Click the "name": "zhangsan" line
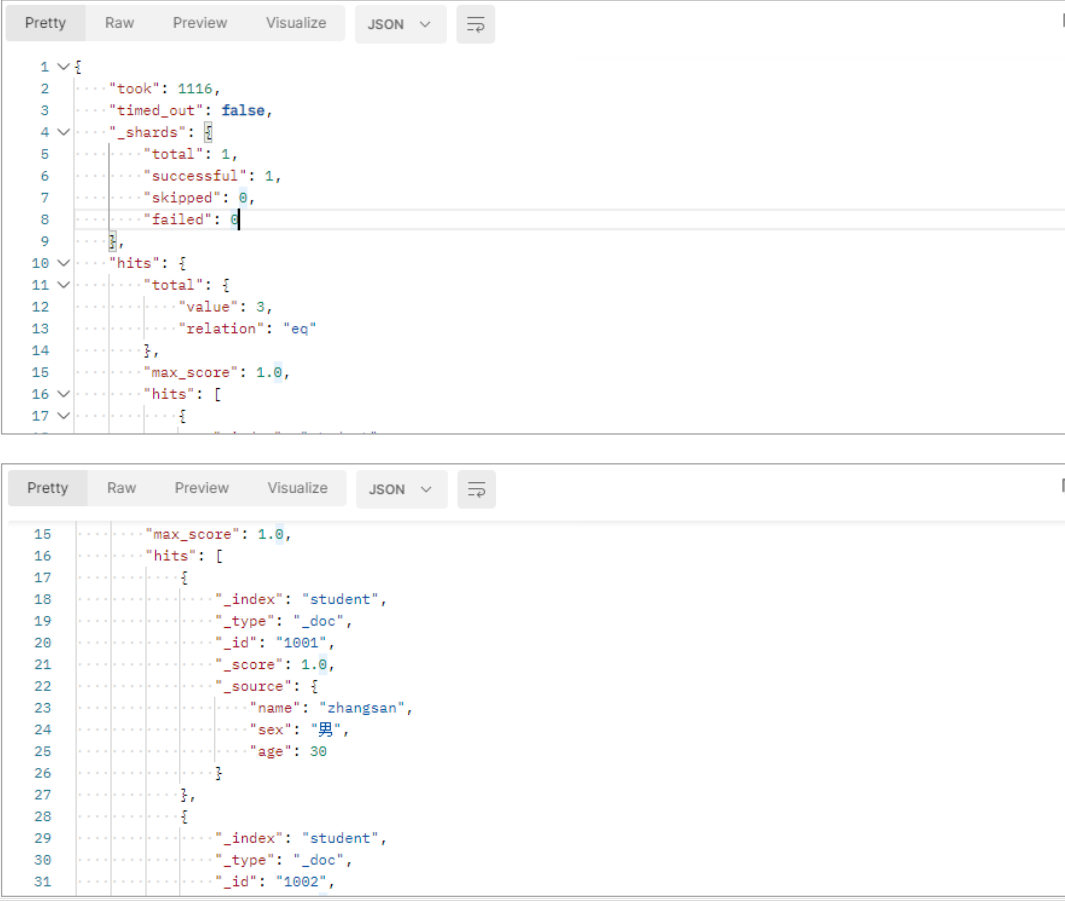Image resolution: width=1065 pixels, height=901 pixels. tap(331, 707)
